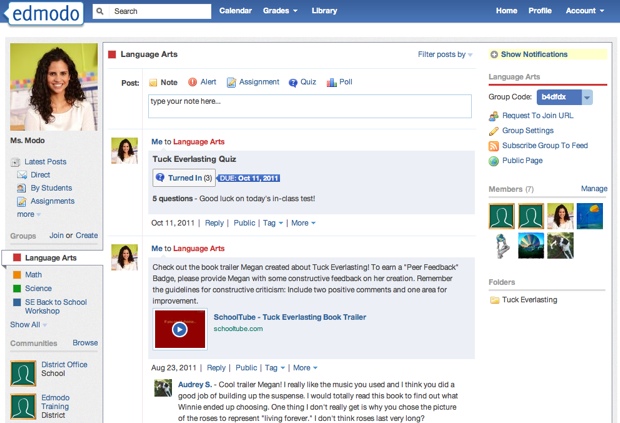The height and width of the screenshot is (423, 620).
Task: Select the Note post type icon
Action: point(154,83)
